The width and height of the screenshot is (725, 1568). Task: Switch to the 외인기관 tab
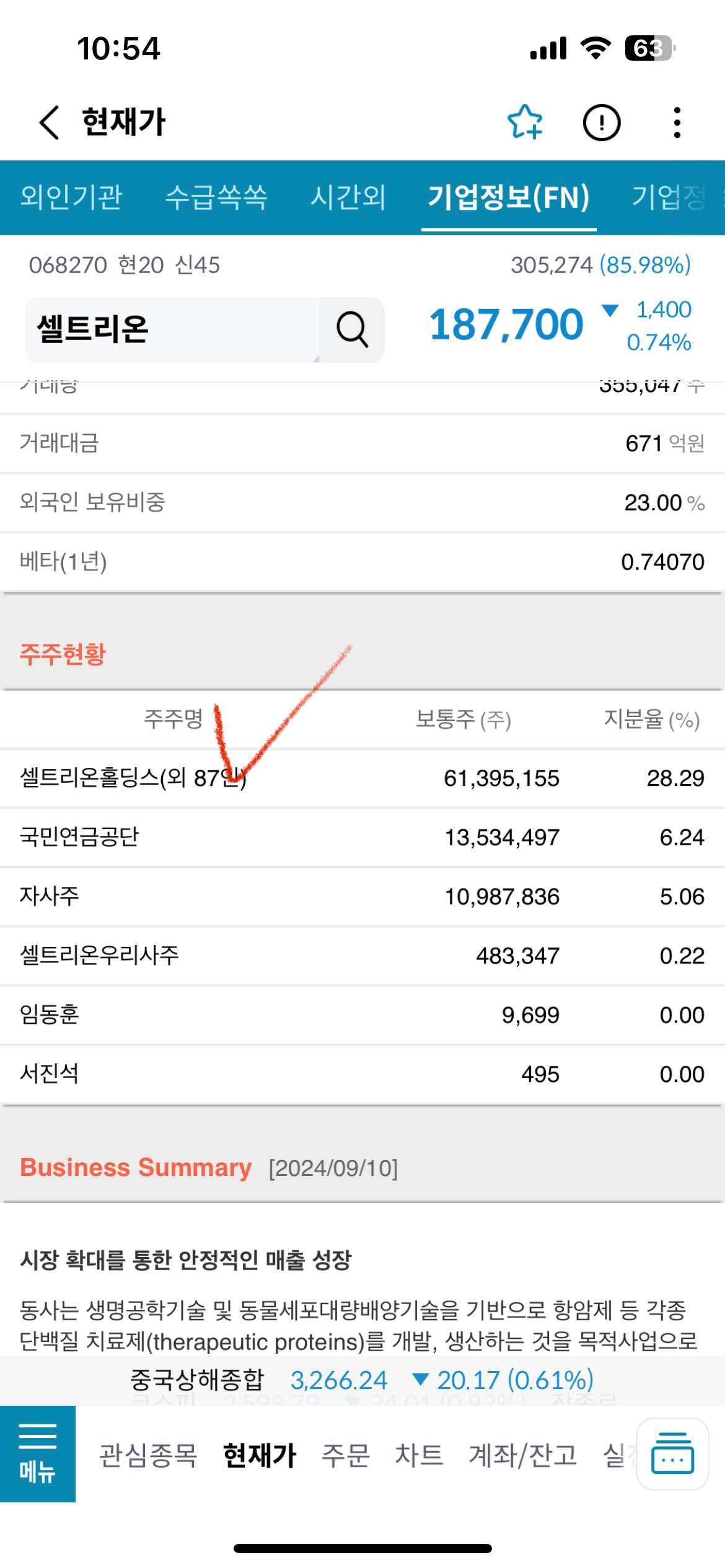click(x=71, y=197)
